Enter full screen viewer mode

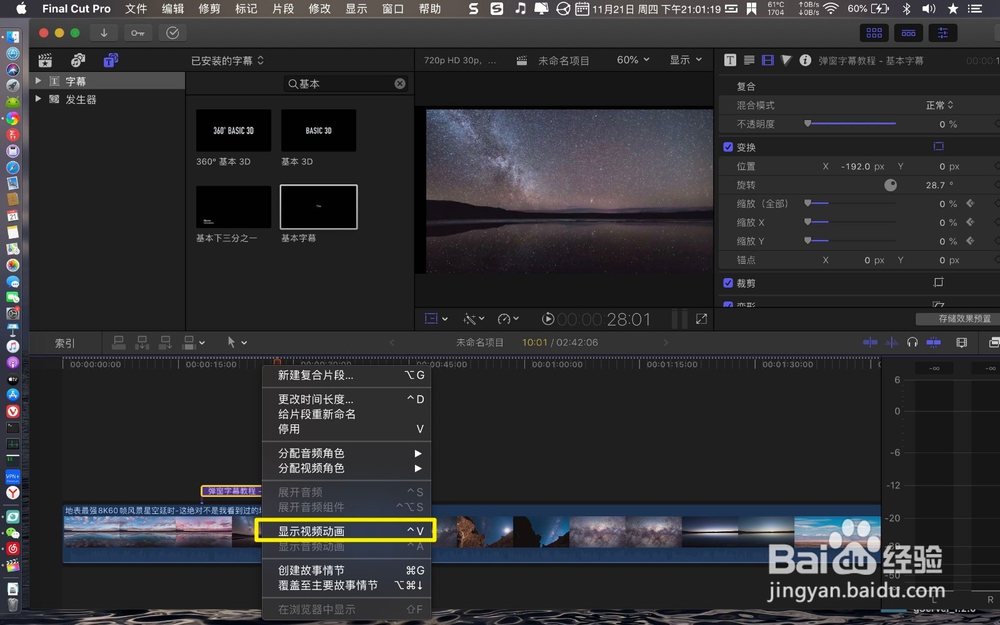pyautogui.click(x=702, y=319)
